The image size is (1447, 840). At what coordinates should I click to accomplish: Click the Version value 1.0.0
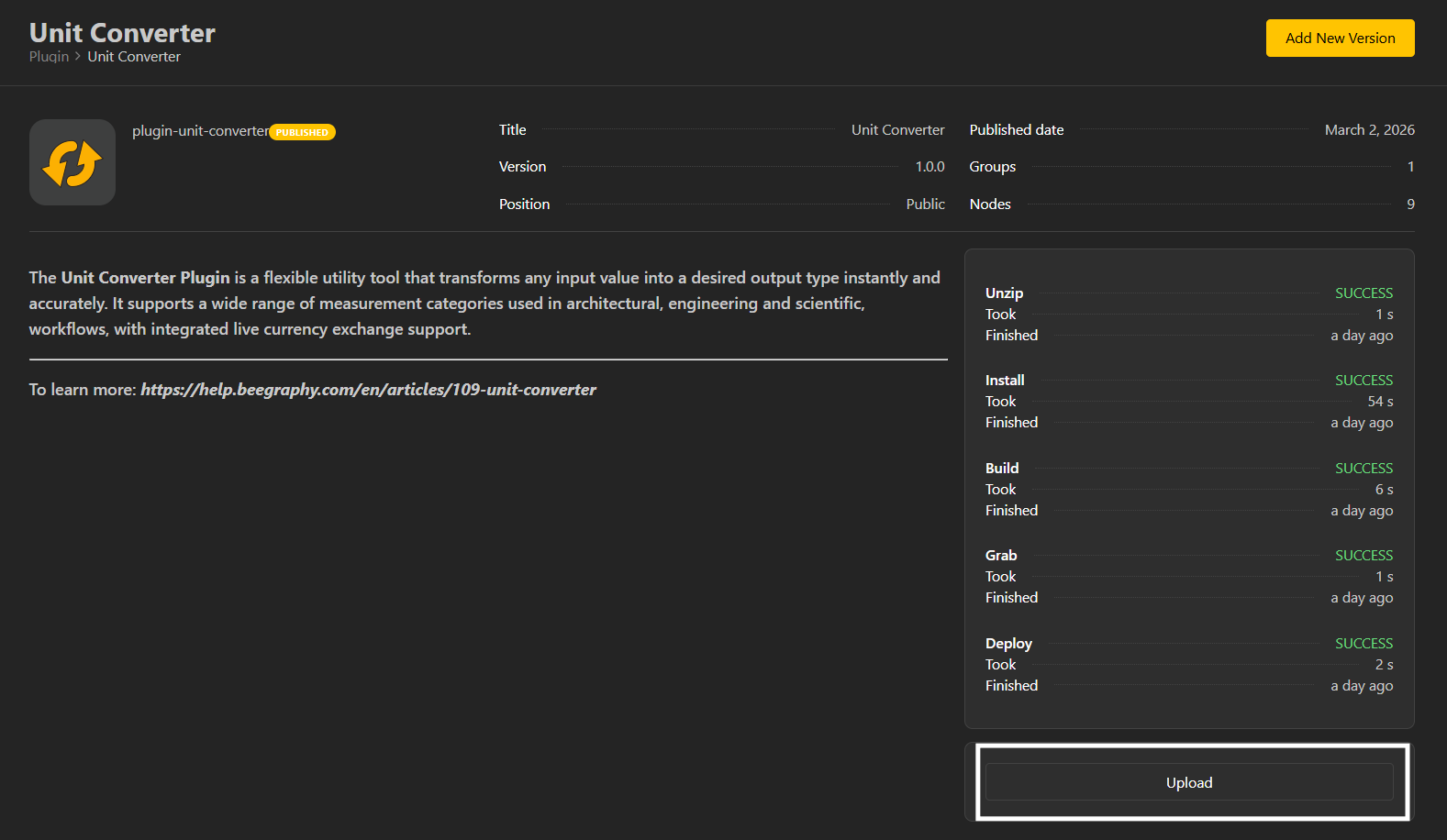coord(929,167)
